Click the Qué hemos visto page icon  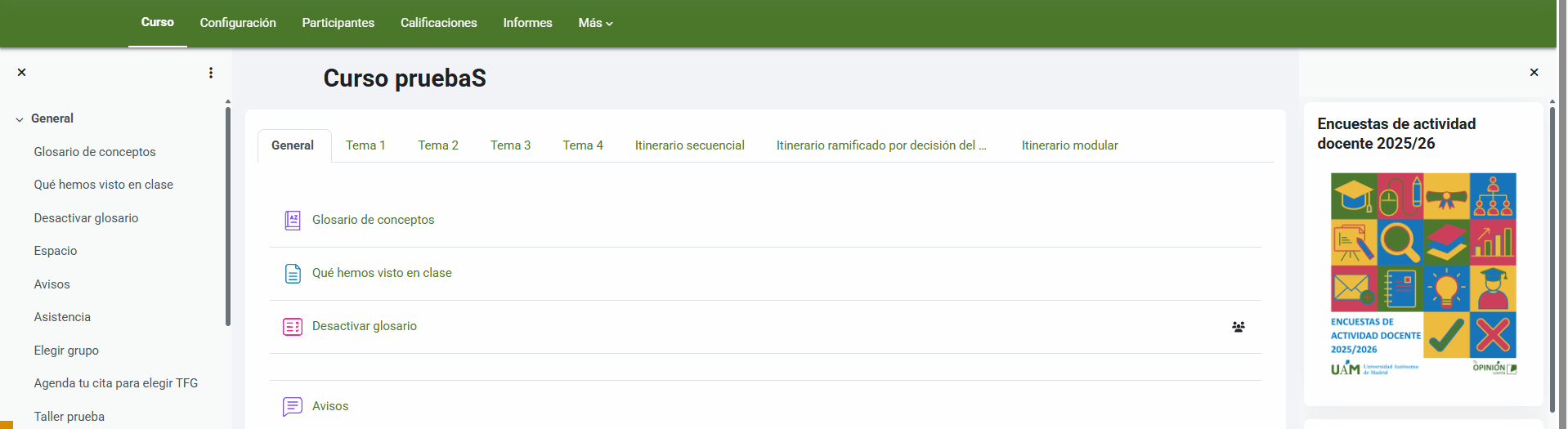click(293, 273)
